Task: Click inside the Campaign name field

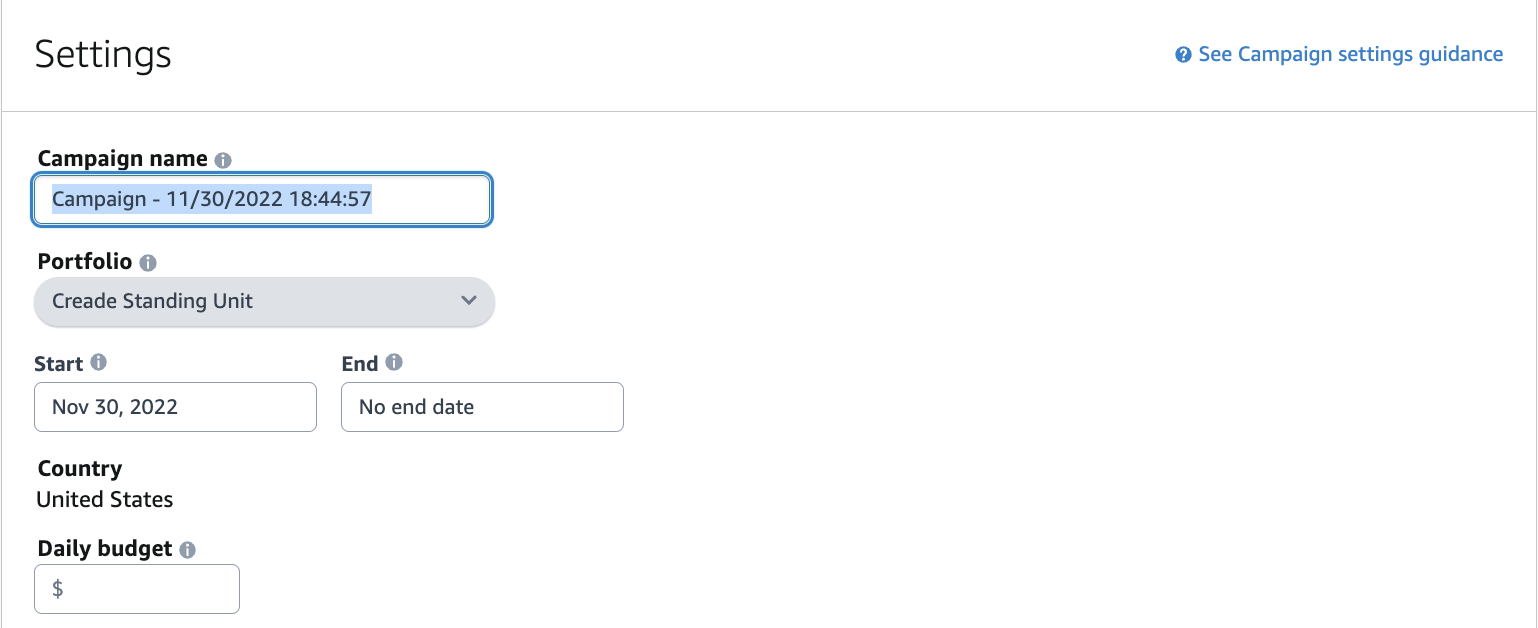Action: tap(261, 199)
